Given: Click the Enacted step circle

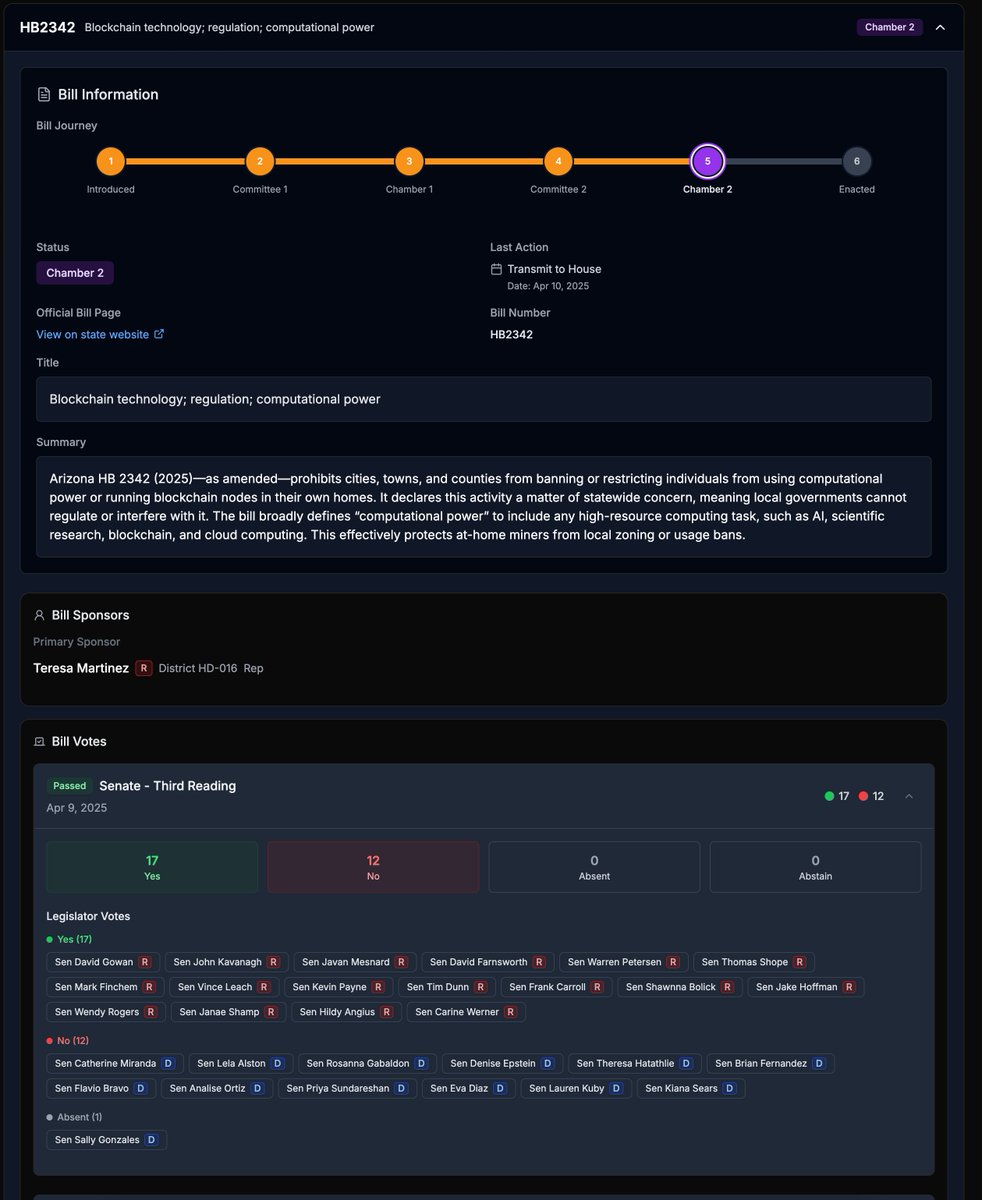Looking at the screenshot, I should pos(856,161).
